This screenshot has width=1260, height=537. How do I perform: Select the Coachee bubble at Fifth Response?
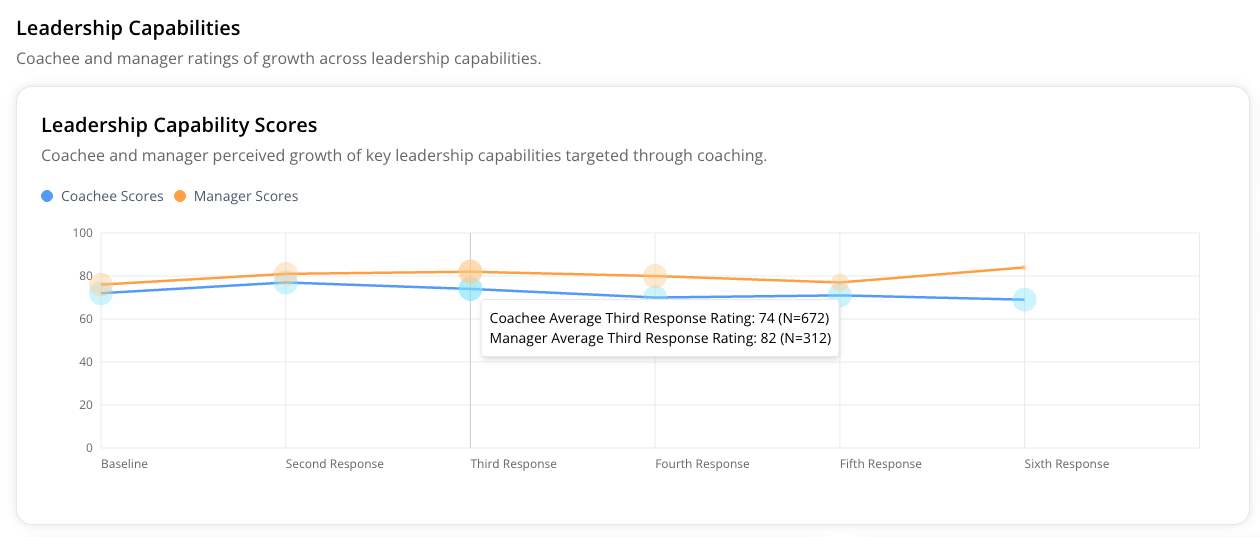pos(840,296)
